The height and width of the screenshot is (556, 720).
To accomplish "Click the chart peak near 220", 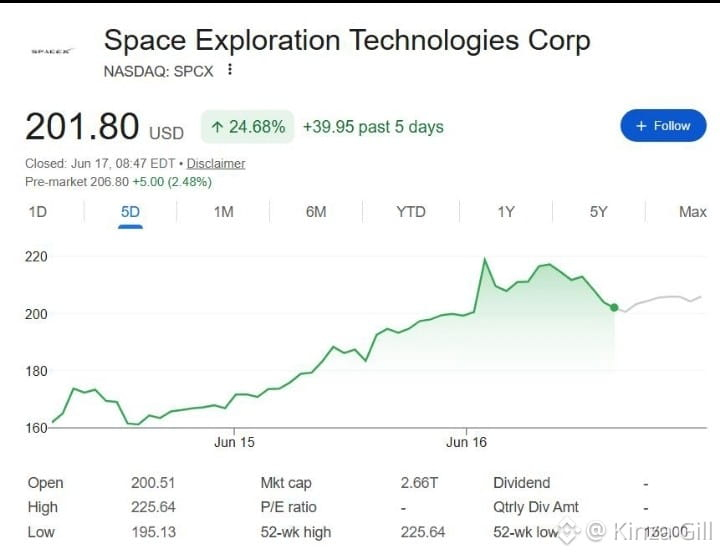I will pyautogui.click(x=484, y=260).
